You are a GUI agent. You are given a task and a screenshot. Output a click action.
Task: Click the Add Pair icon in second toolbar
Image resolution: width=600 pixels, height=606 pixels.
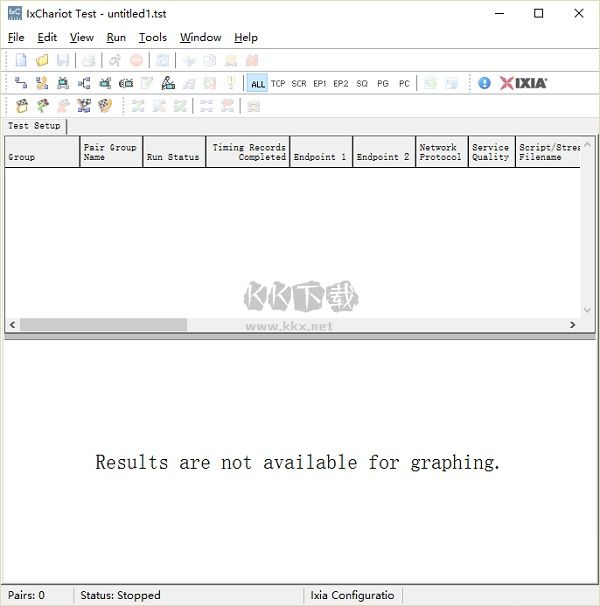tap(21, 83)
